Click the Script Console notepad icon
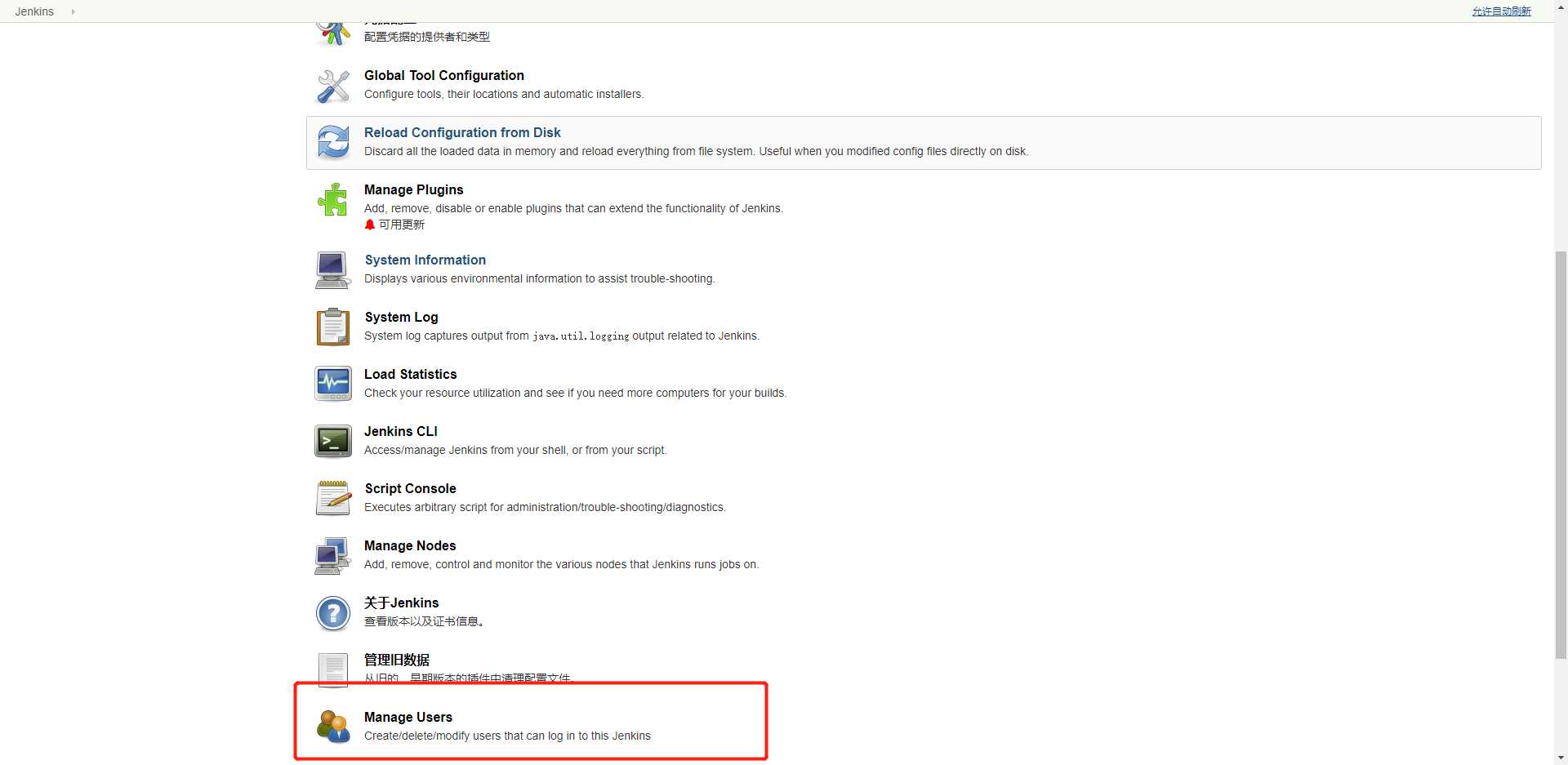 click(333, 498)
